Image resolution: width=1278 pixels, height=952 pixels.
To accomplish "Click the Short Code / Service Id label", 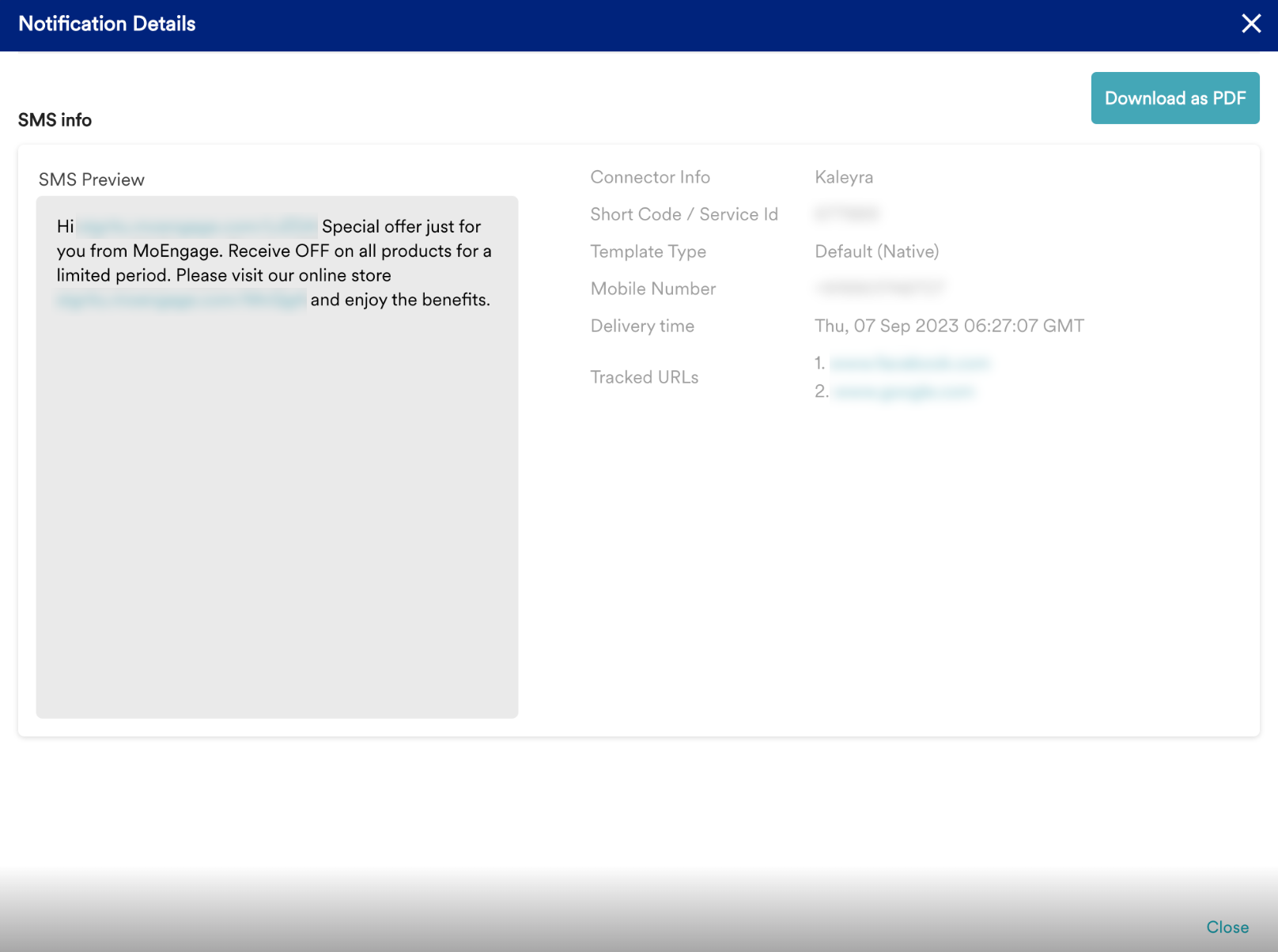I will (x=684, y=214).
